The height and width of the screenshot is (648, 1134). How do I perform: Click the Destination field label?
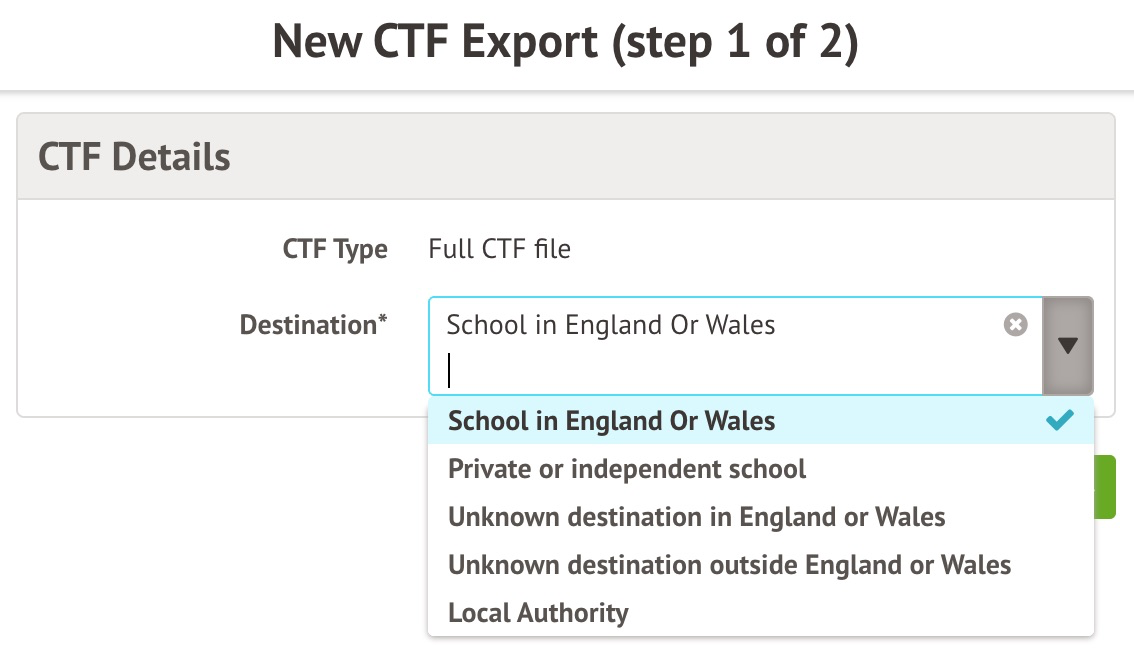(308, 325)
